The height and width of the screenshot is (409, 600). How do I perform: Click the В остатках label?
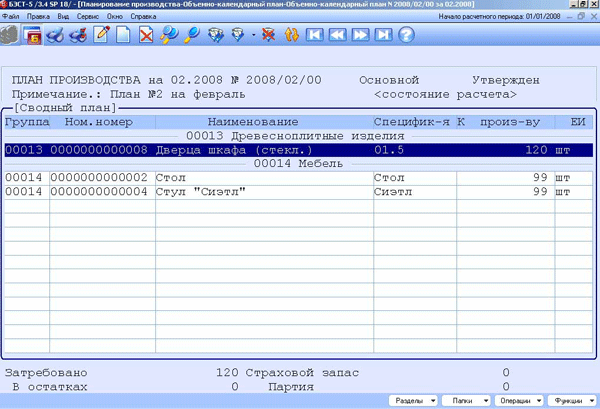(x=49, y=387)
